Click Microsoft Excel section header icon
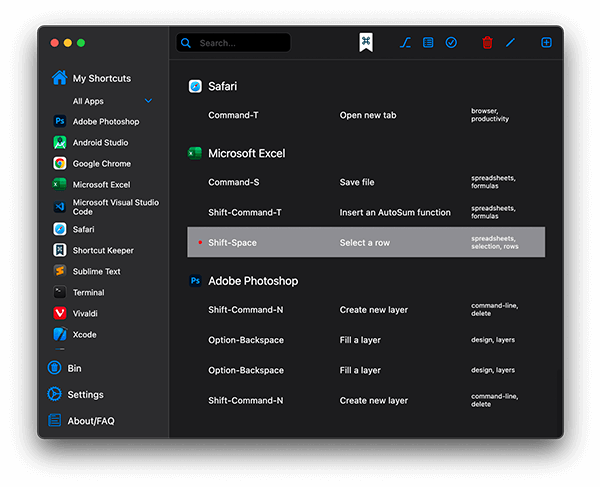The height and width of the screenshot is (487, 600). pos(195,153)
